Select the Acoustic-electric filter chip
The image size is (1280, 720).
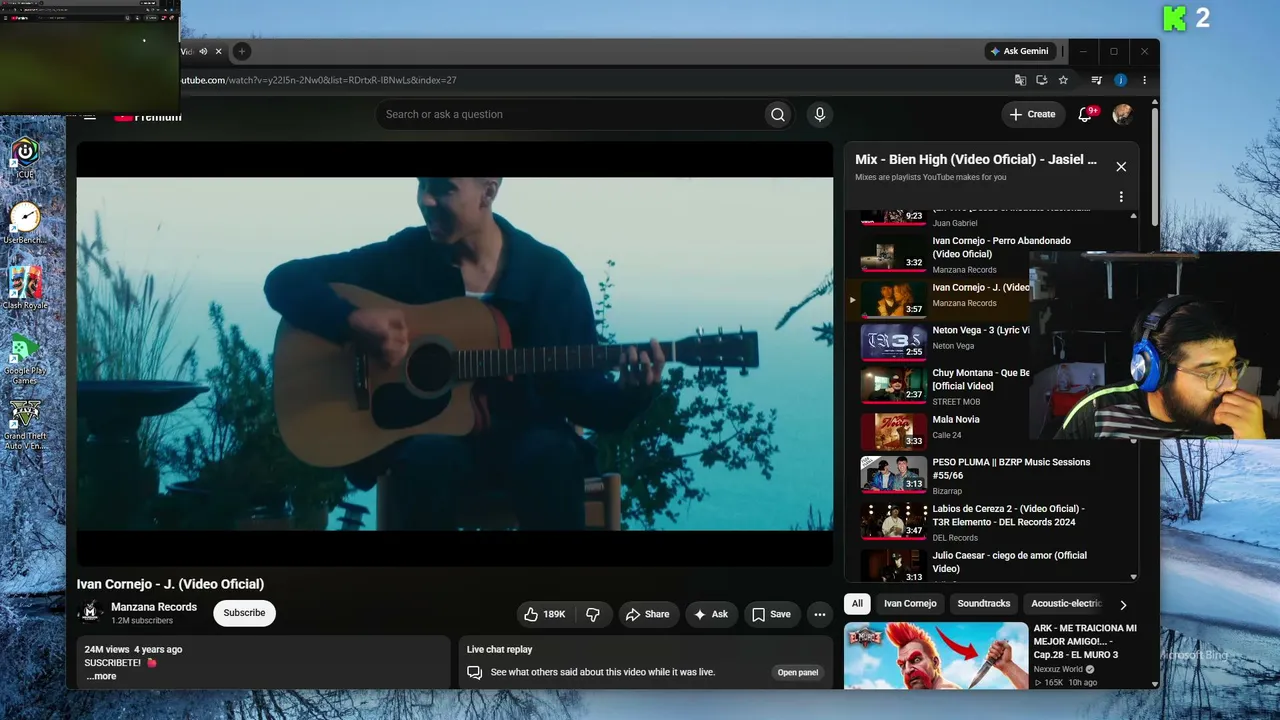[x=1066, y=604]
